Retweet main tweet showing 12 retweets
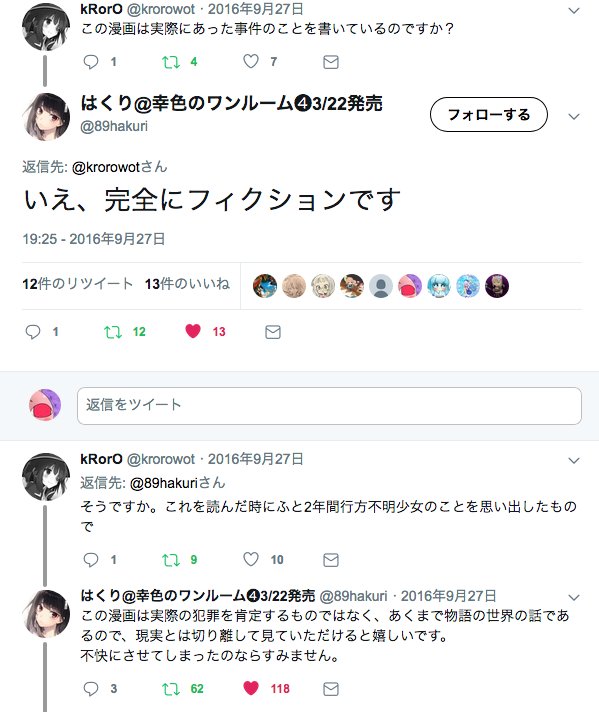This screenshot has width=599, height=712. [113, 332]
